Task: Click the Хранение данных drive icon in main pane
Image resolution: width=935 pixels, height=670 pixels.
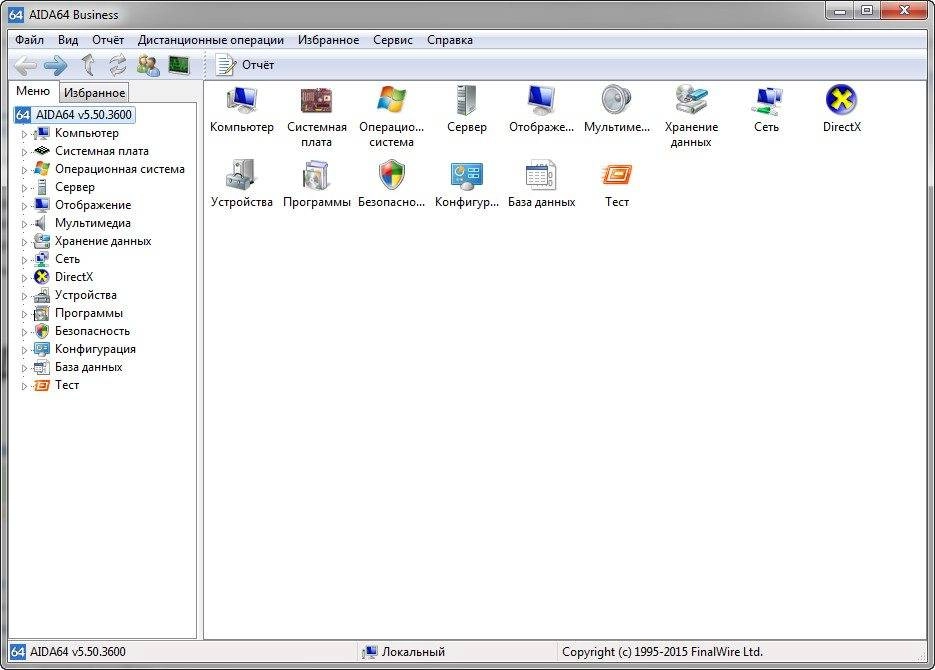Action: 691,100
